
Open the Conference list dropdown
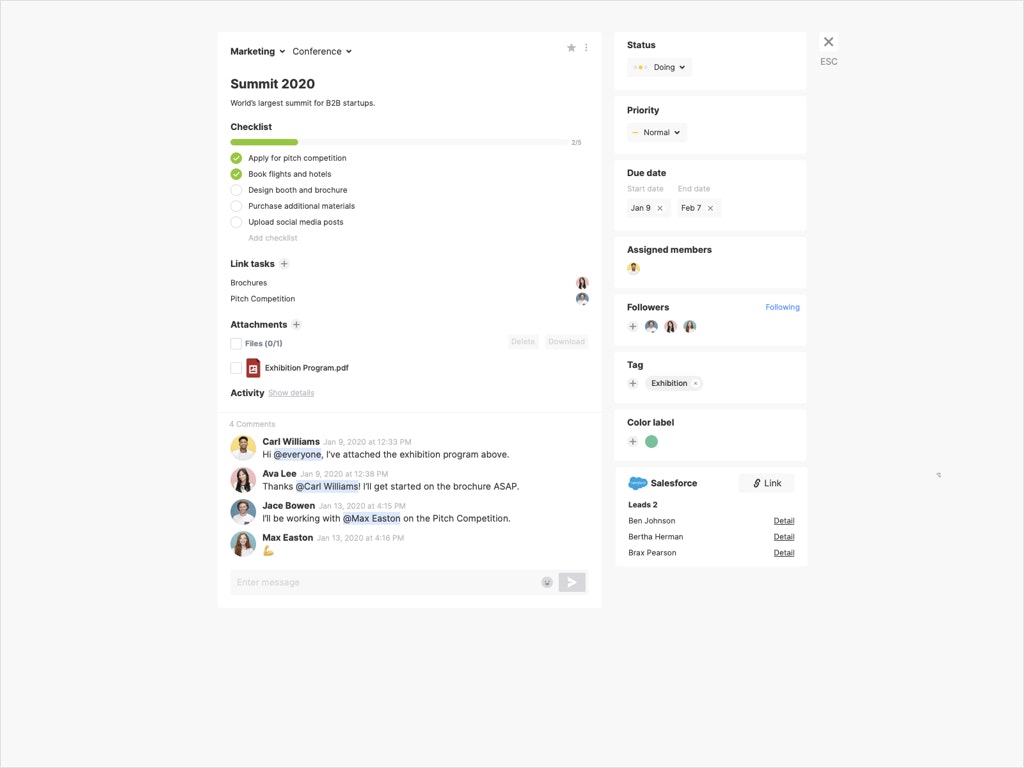pos(321,51)
